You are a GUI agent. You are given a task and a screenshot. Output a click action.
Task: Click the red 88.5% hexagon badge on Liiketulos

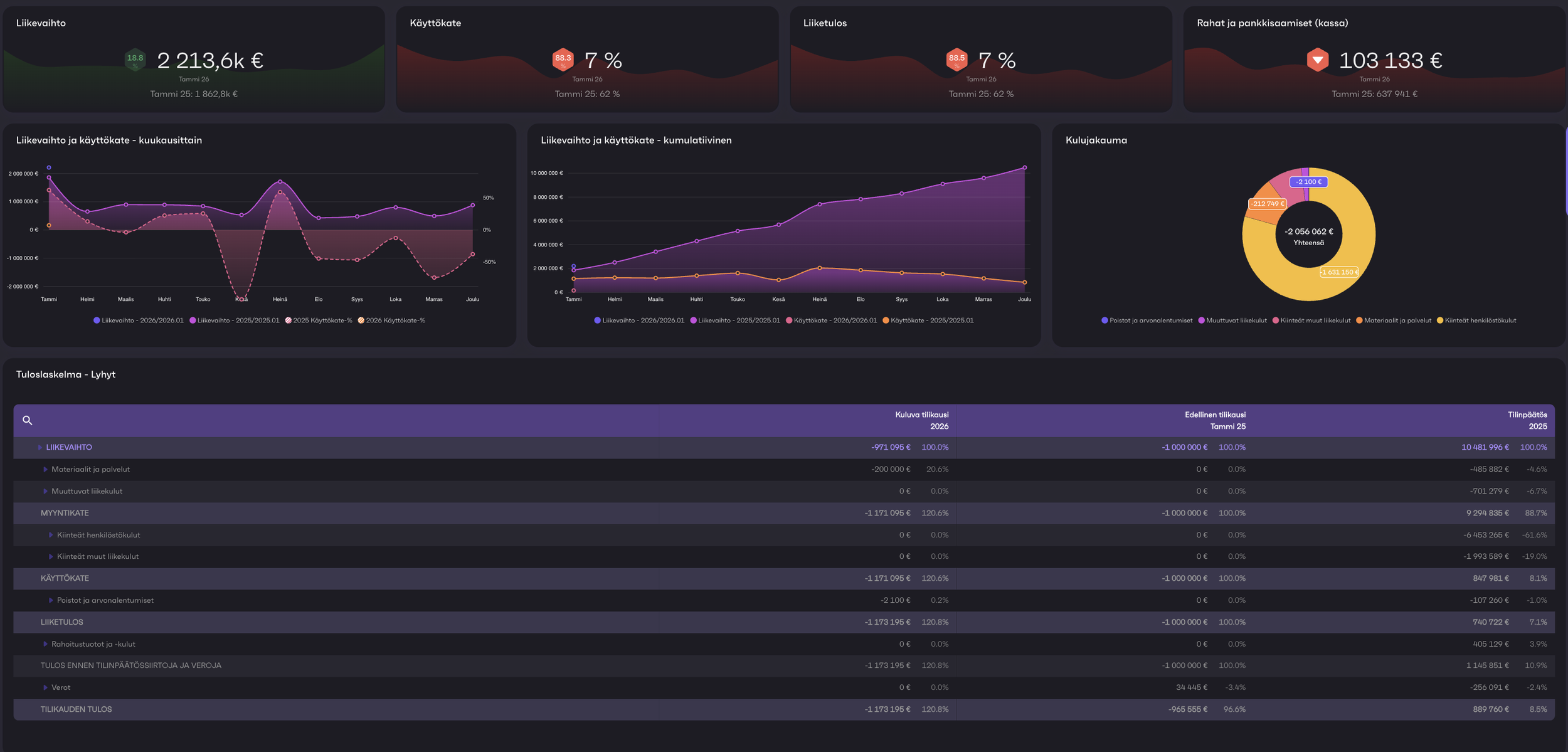point(956,60)
